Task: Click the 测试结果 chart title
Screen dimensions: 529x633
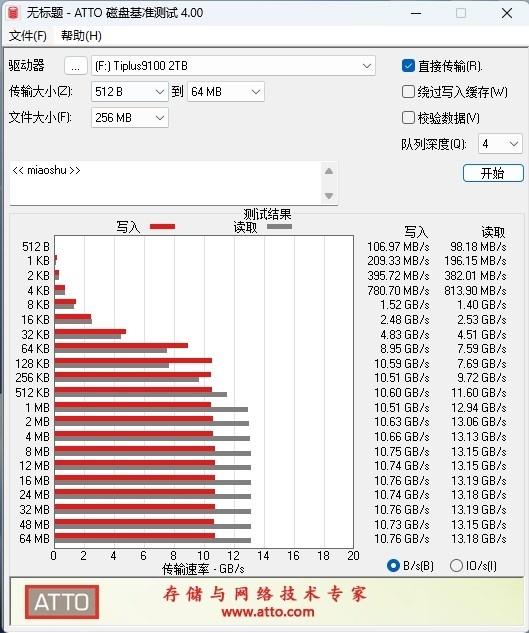Action: pos(267,214)
